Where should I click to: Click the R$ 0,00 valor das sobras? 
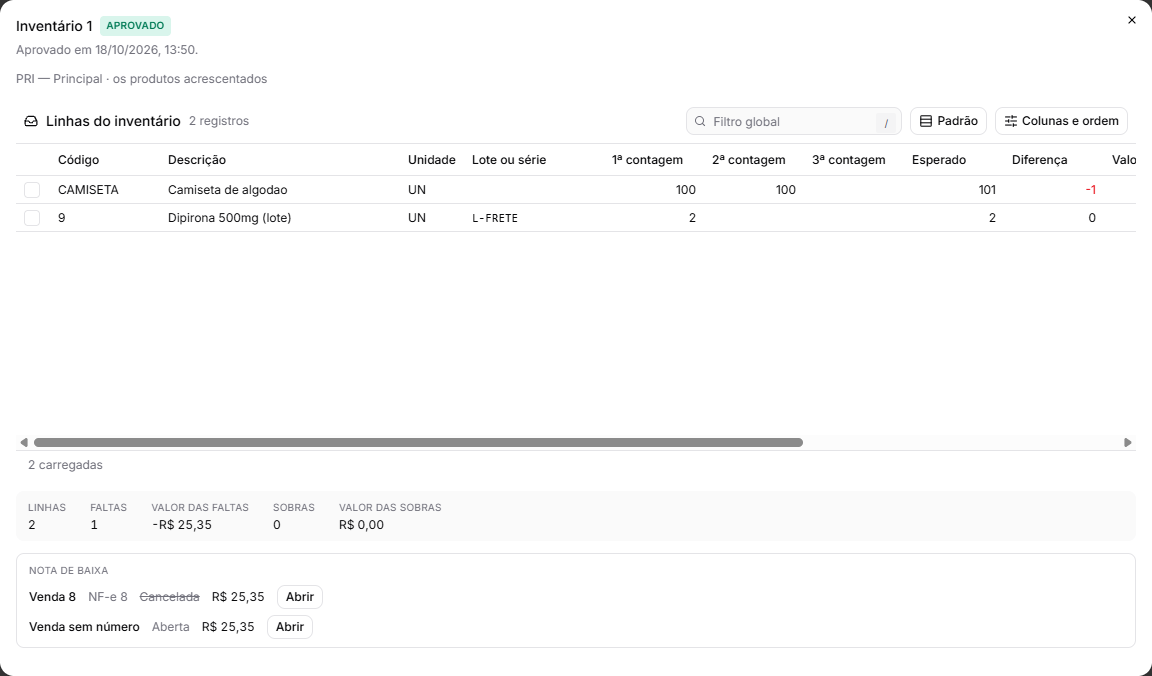361,525
